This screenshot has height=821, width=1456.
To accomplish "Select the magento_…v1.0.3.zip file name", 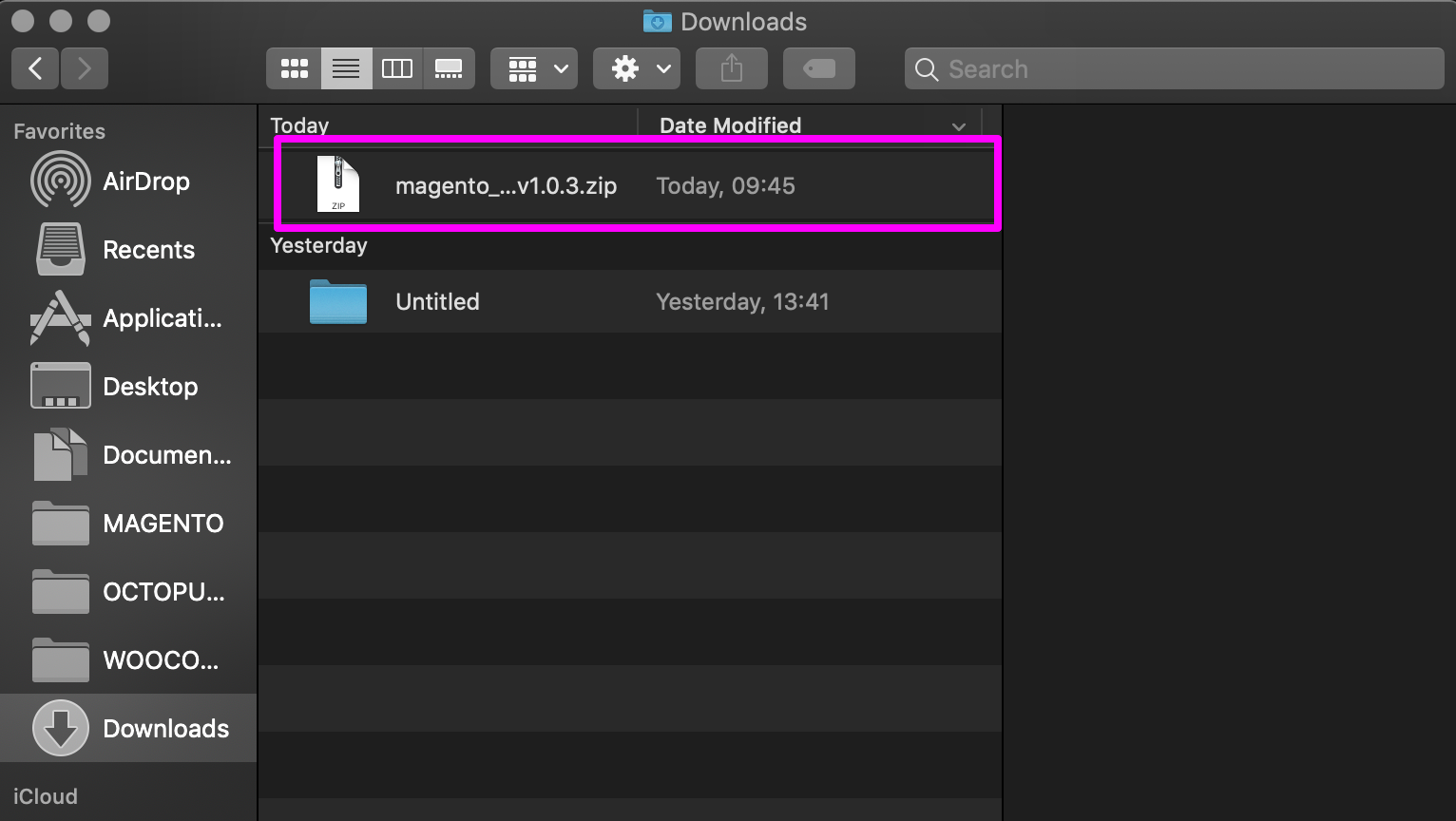I will pos(506,185).
